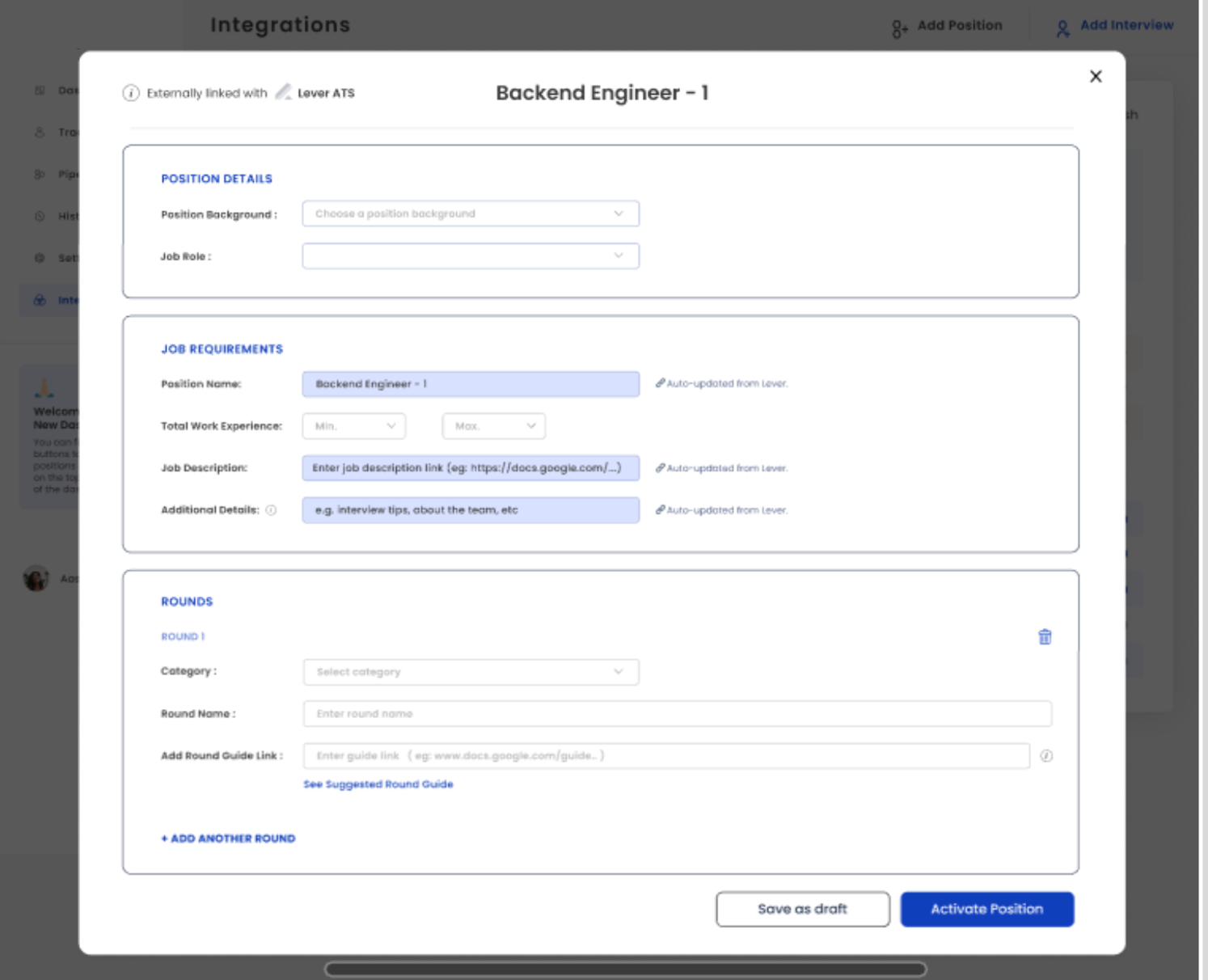Click Add Position in the background header

point(960,25)
